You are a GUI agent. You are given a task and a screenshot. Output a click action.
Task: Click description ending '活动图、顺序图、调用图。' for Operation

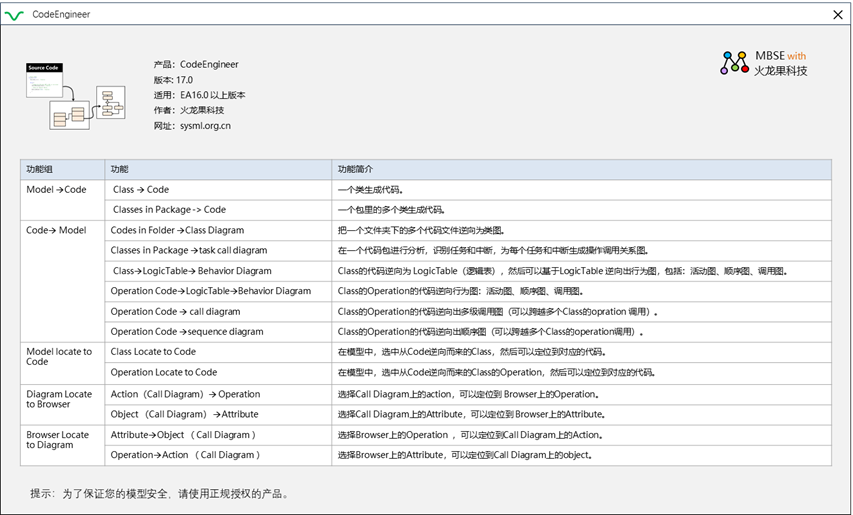coord(461,291)
